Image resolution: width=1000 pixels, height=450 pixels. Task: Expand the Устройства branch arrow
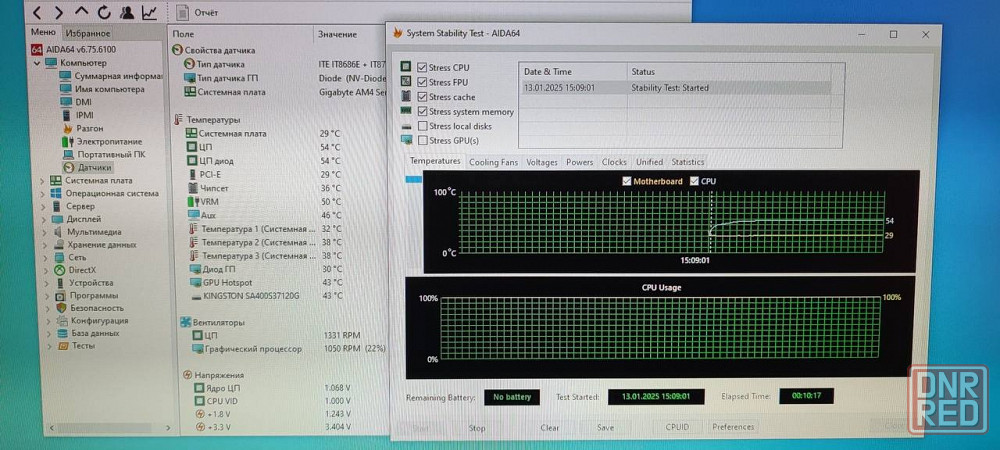pos(45,283)
